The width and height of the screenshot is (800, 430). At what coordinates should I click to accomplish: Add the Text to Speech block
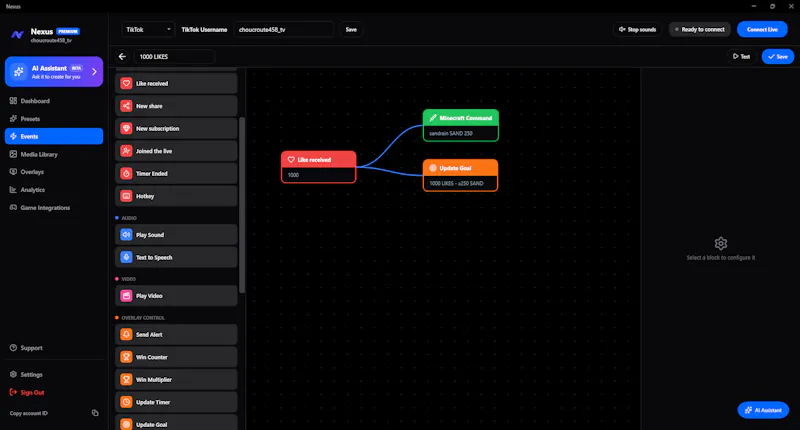tap(176, 257)
